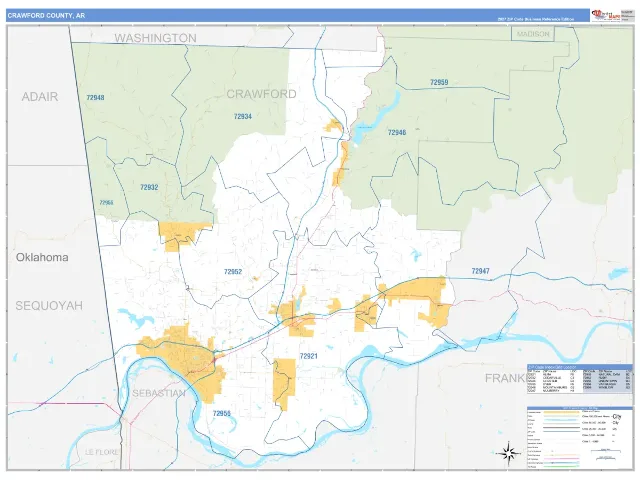Screen dimensions: 640x480
Task: Select the small ZIP label just below 72932
Action: (106, 202)
